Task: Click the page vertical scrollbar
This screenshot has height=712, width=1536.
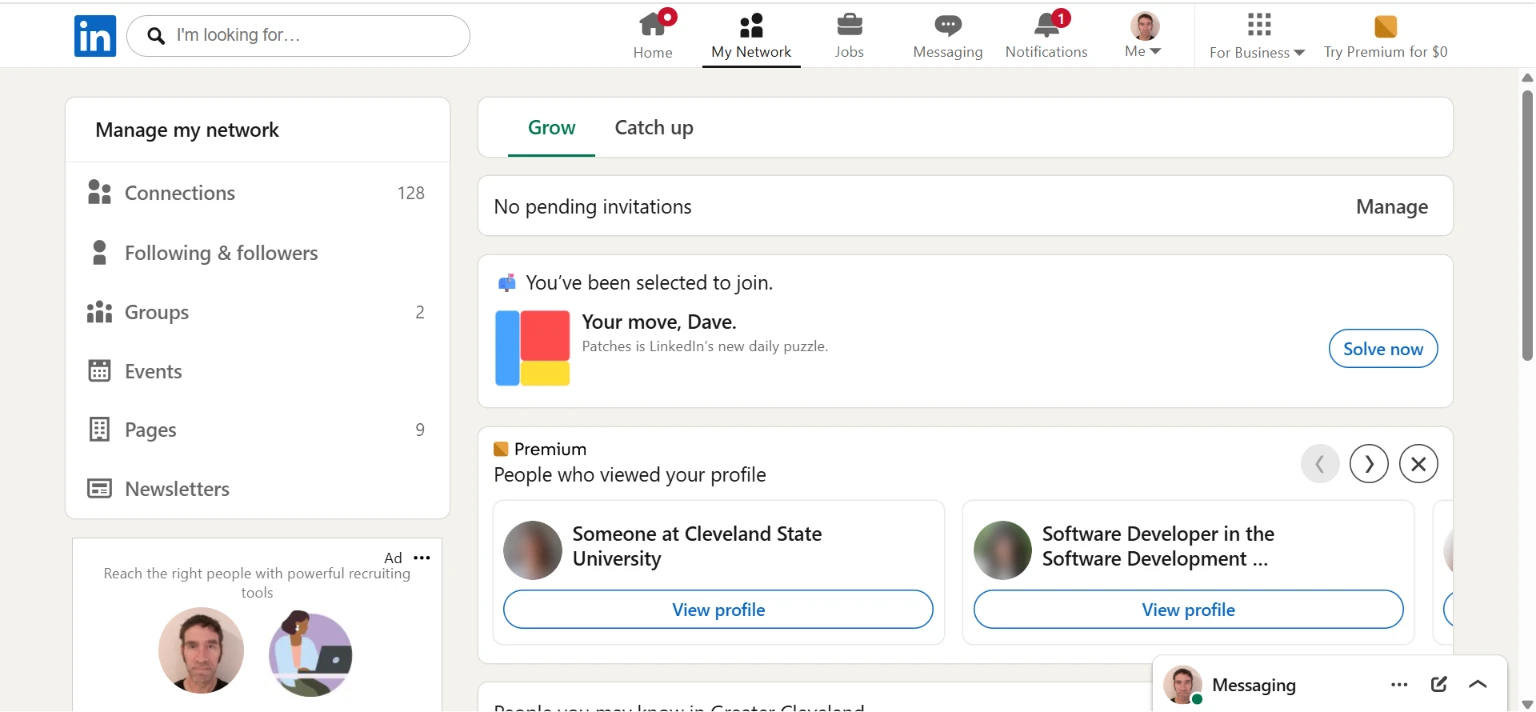Action: click(x=1527, y=225)
